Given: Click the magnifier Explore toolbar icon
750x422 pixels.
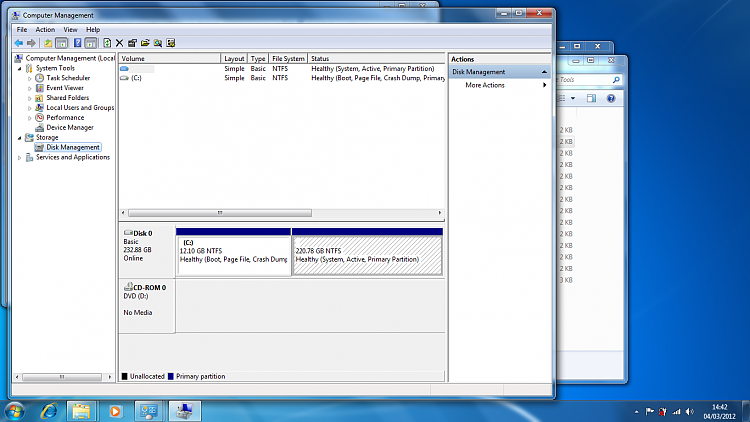Looking at the screenshot, I should (158, 43).
